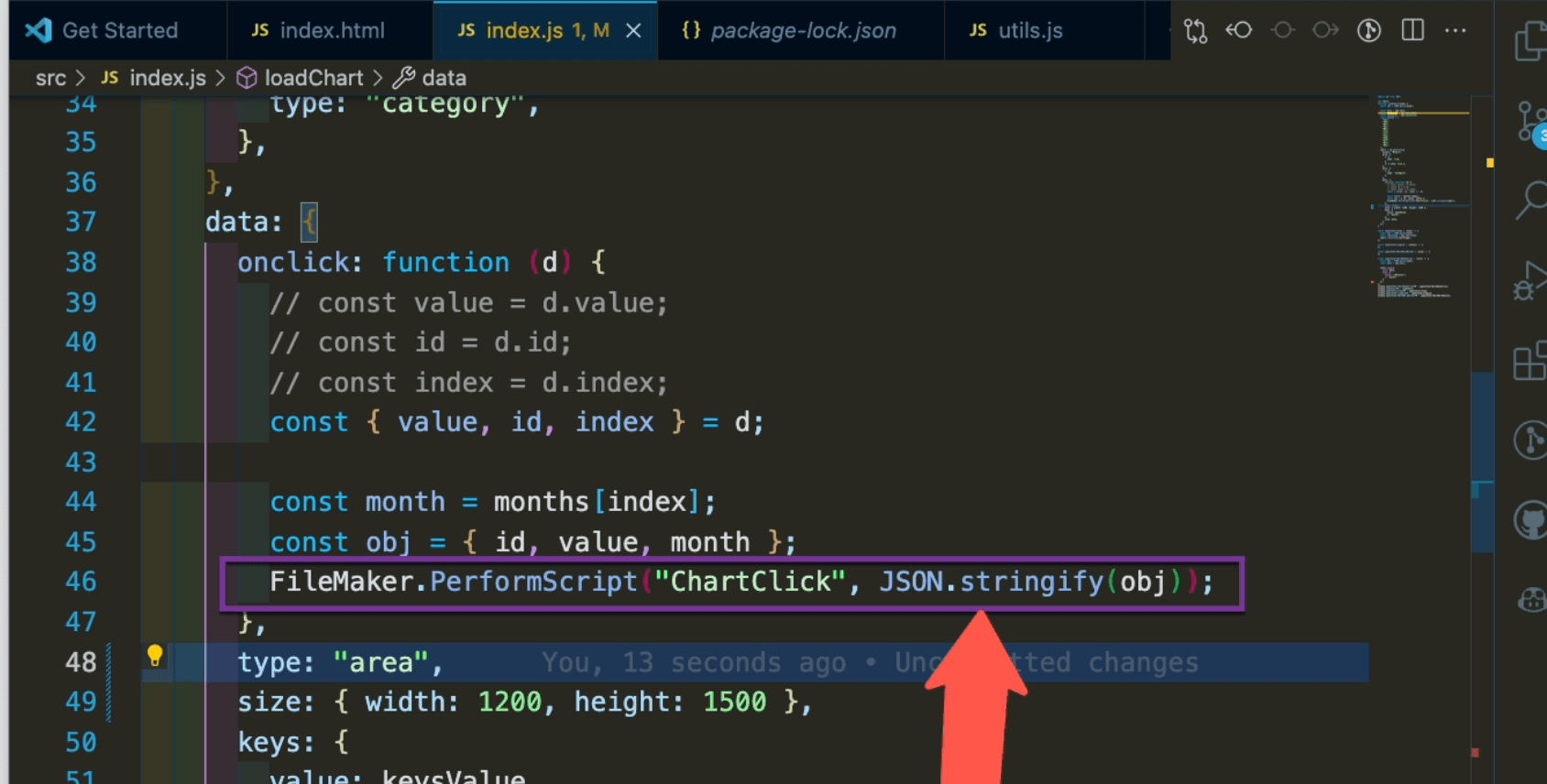The height and width of the screenshot is (784, 1547).
Task: Expand the data breadcrumb symbol
Action: click(444, 78)
